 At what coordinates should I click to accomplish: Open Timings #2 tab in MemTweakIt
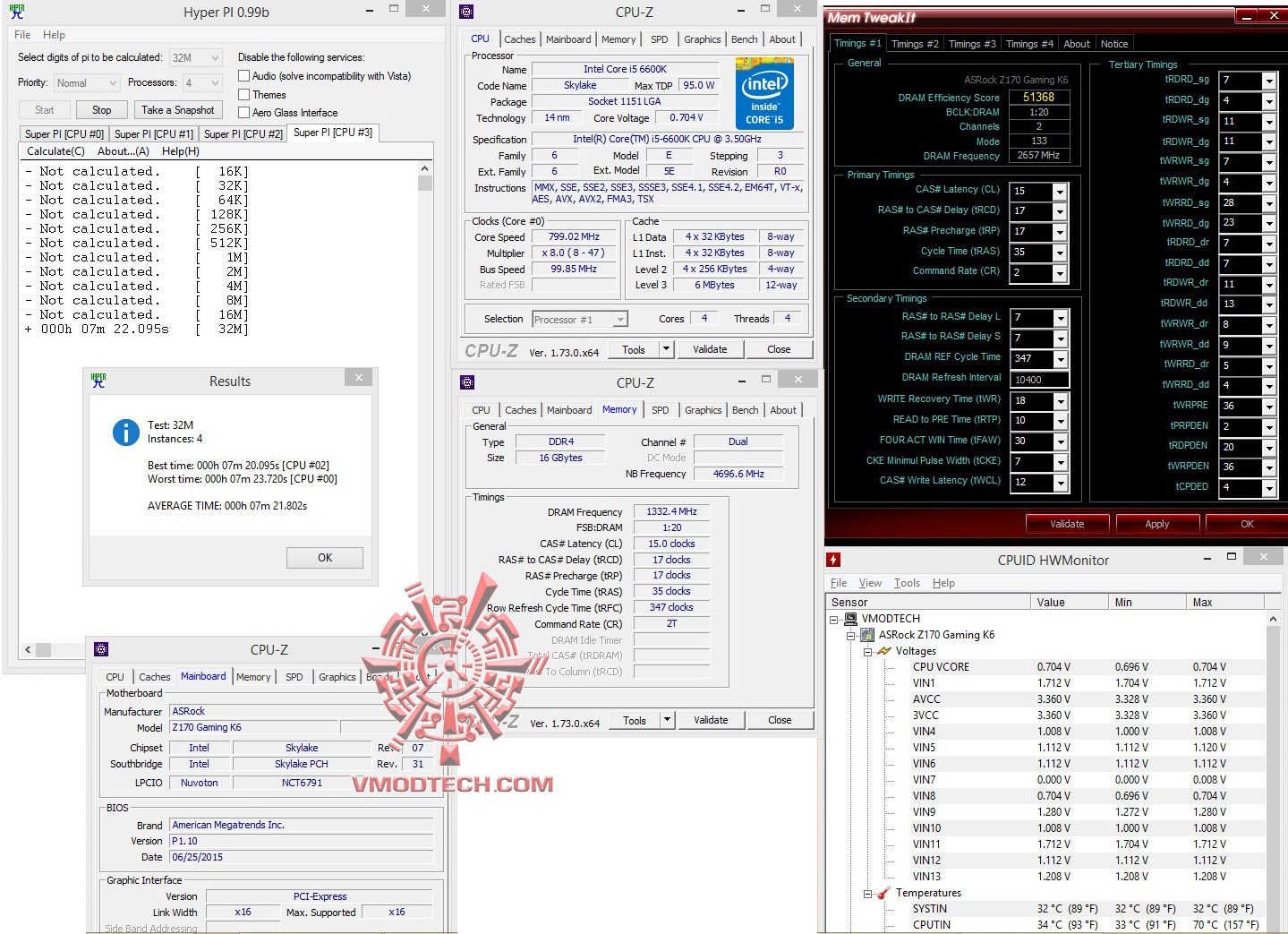click(915, 44)
